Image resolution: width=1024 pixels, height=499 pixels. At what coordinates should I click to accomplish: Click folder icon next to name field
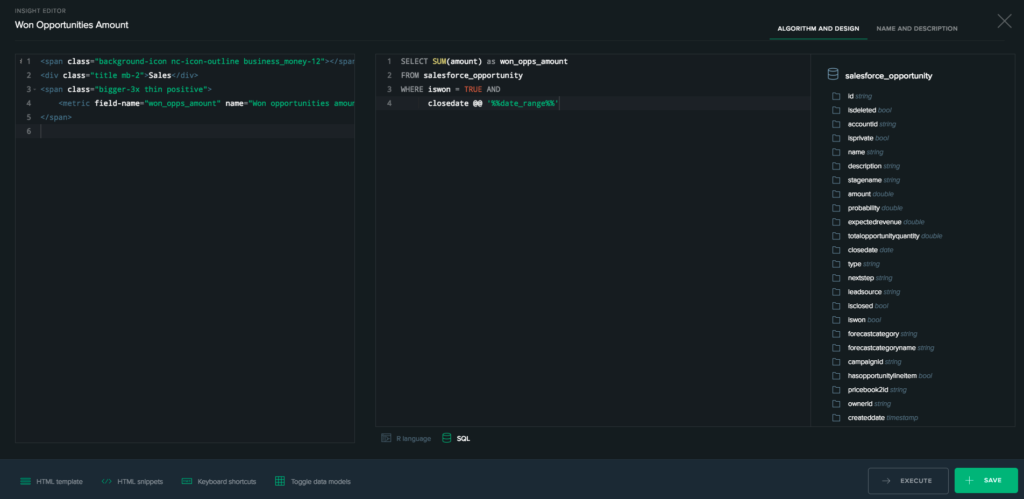tap(836, 152)
